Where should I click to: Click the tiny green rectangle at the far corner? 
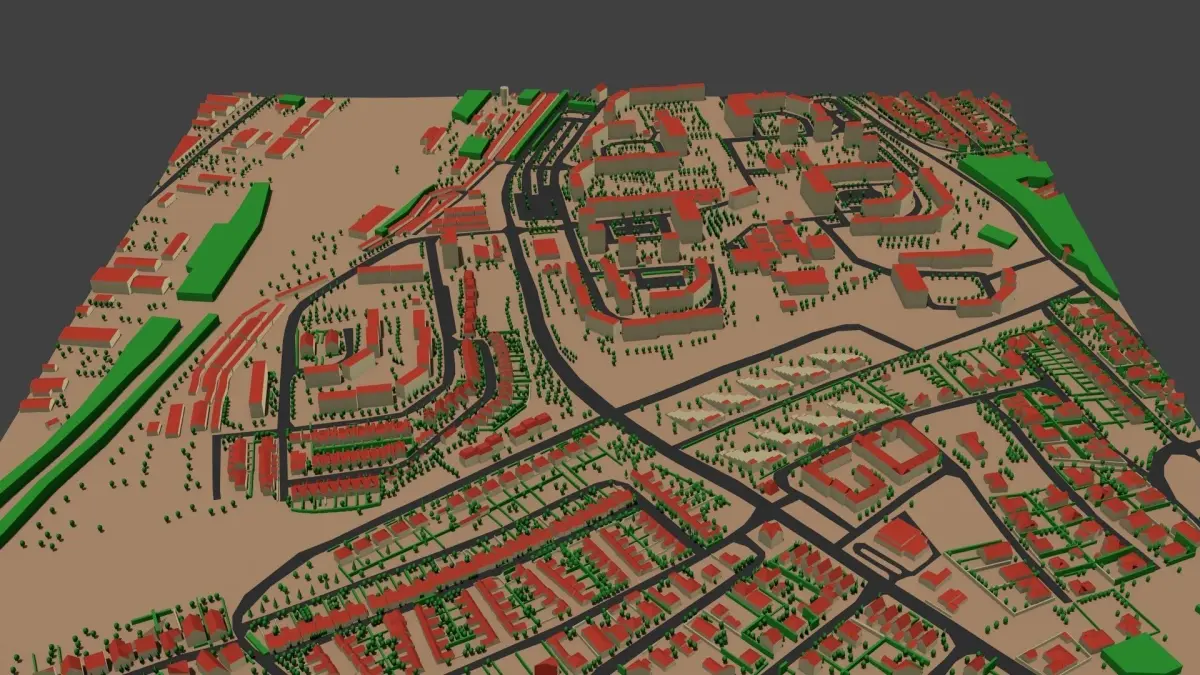click(290, 99)
